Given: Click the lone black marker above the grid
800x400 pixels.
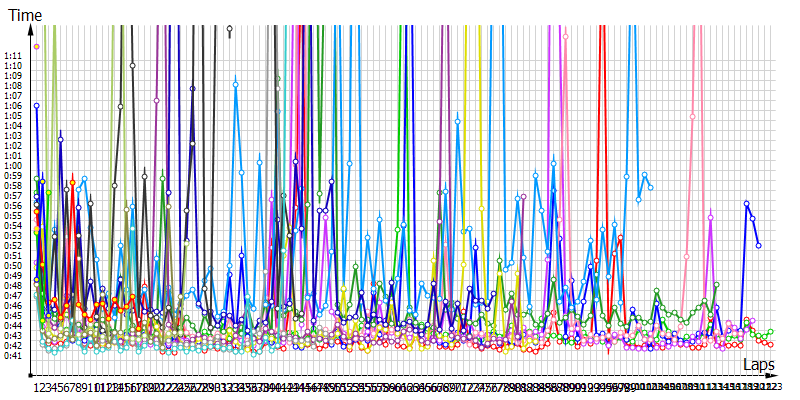Looking at the screenshot, I should click(x=230, y=28).
